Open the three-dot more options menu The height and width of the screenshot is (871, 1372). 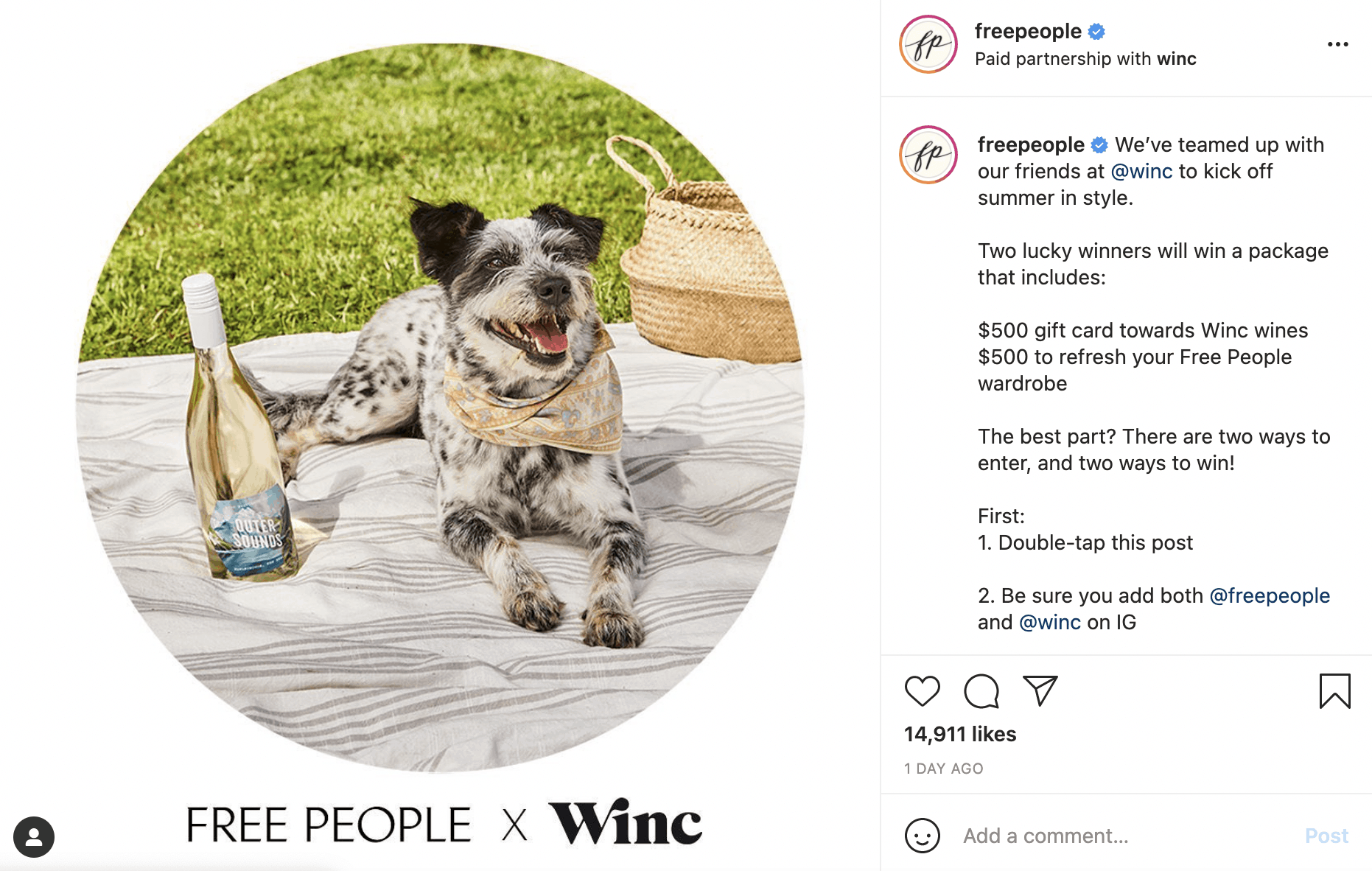point(1337,44)
